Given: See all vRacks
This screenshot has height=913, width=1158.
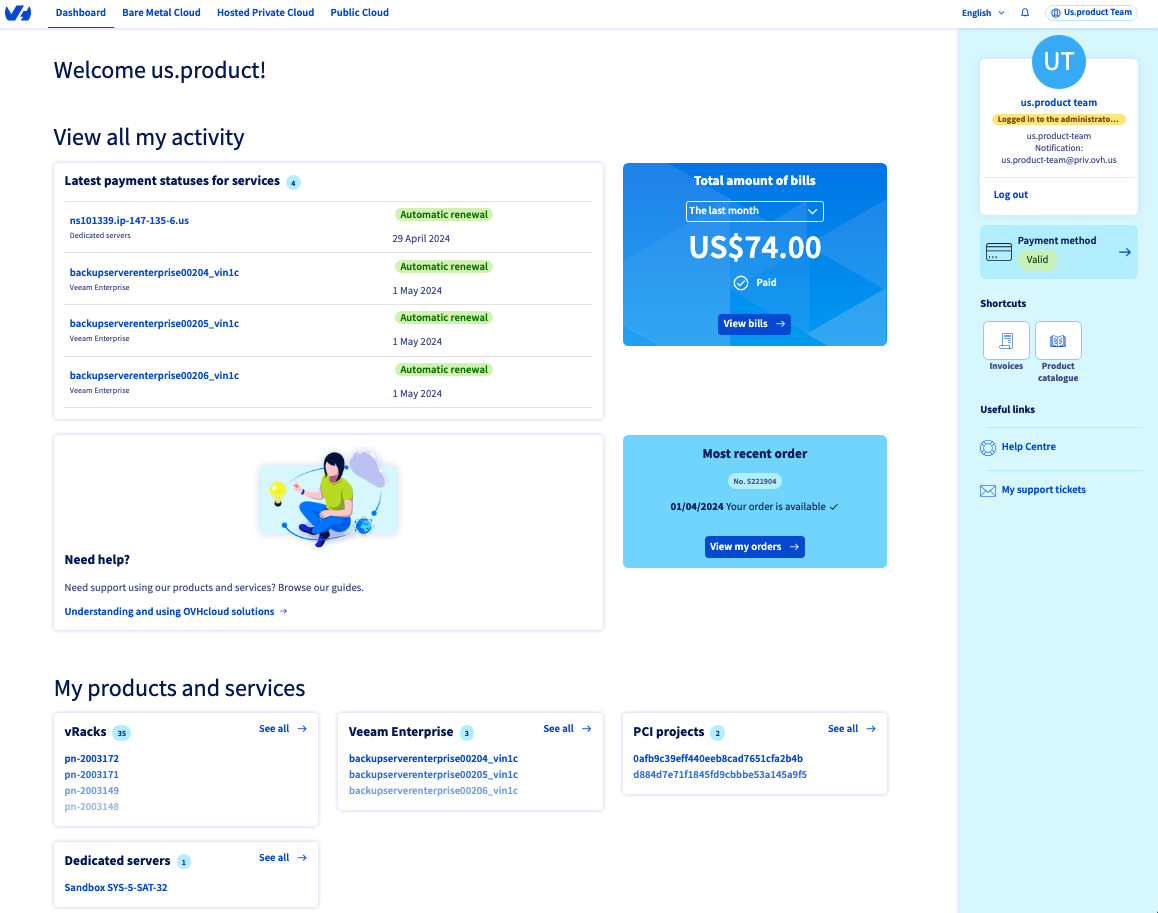Looking at the screenshot, I should tap(274, 728).
